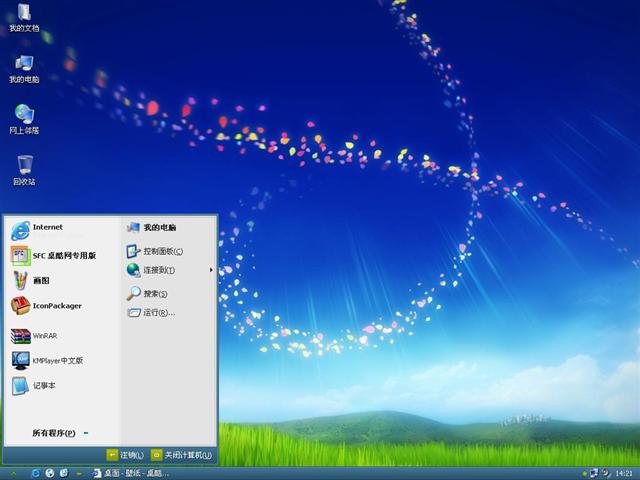Expand the 连接到 submenu arrow
The height and width of the screenshot is (480, 640).
point(211,270)
